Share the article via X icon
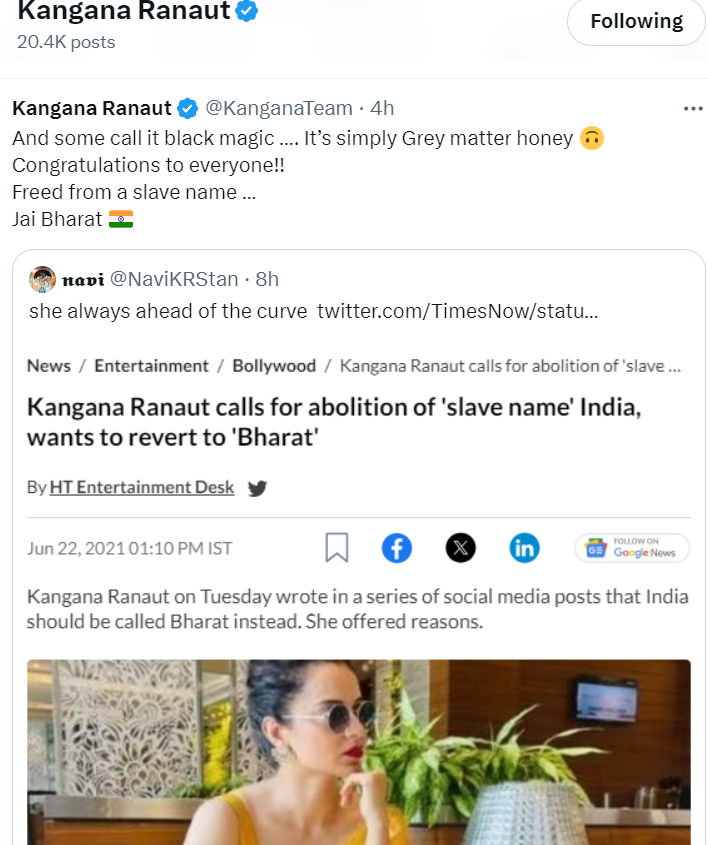The width and height of the screenshot is (708, 845). pyautogui.click(x=460, y=547)
